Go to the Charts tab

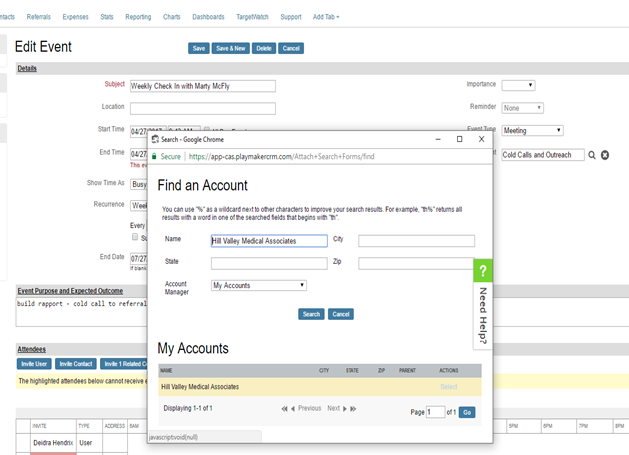(172, 17)
